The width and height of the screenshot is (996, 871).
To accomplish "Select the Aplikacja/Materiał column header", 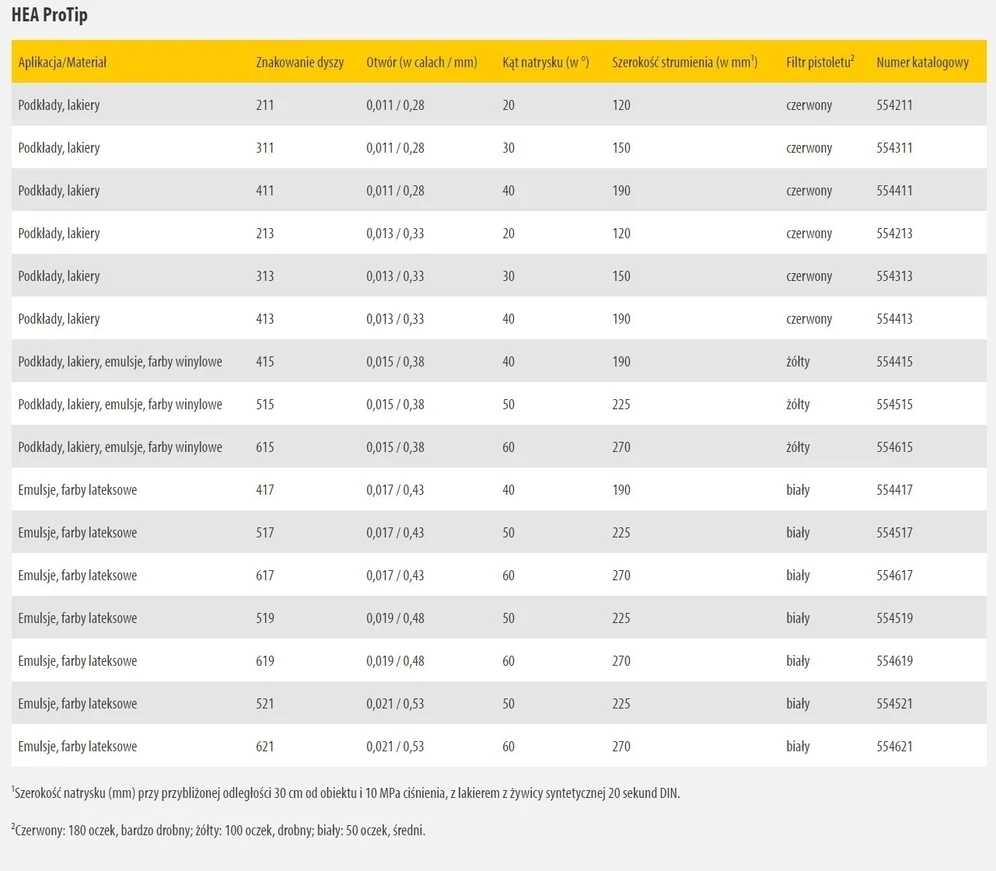I will pos(62,62).
